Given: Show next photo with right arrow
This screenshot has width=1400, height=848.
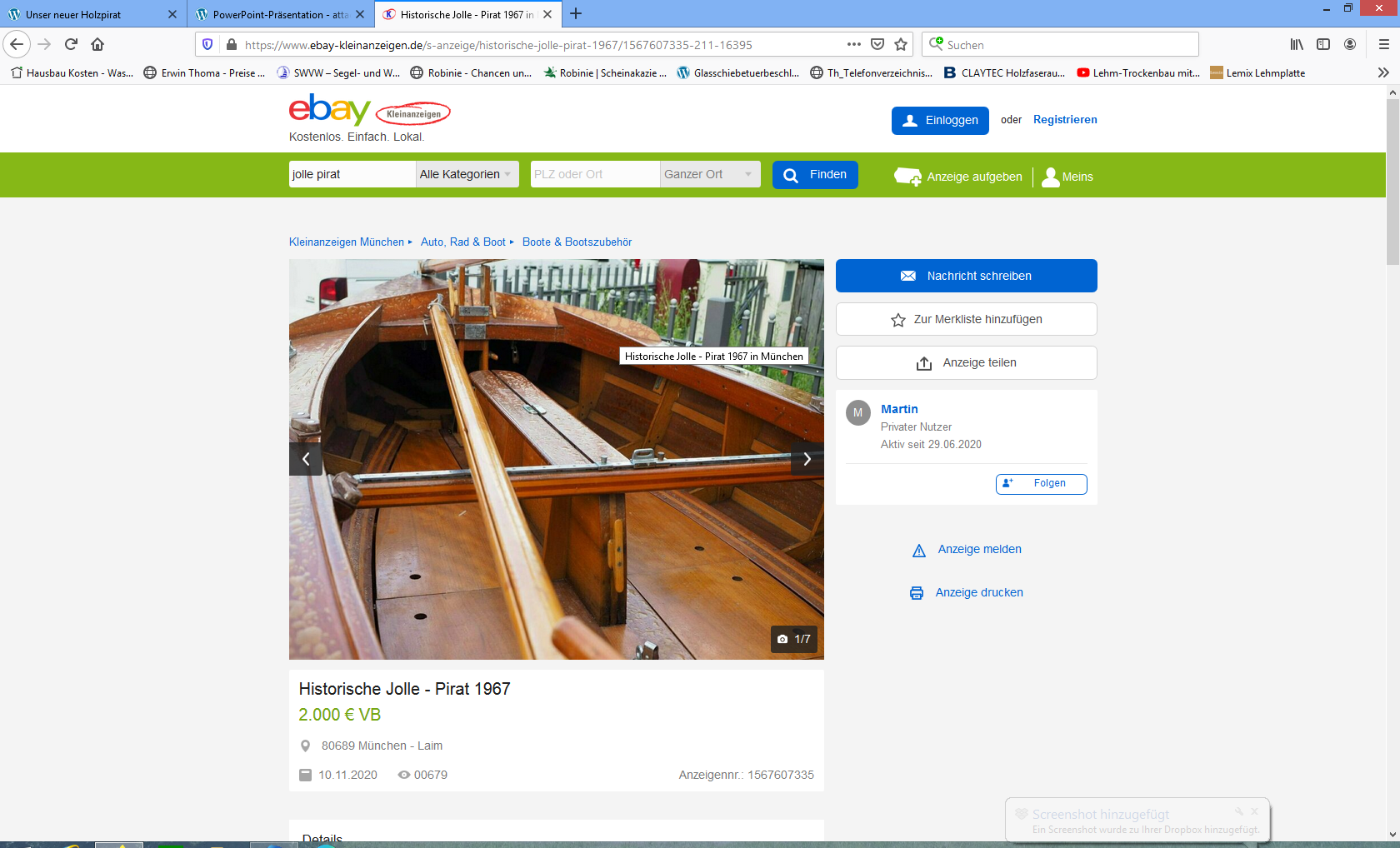Looking at the screenshot, I should [x=807, y=459].
